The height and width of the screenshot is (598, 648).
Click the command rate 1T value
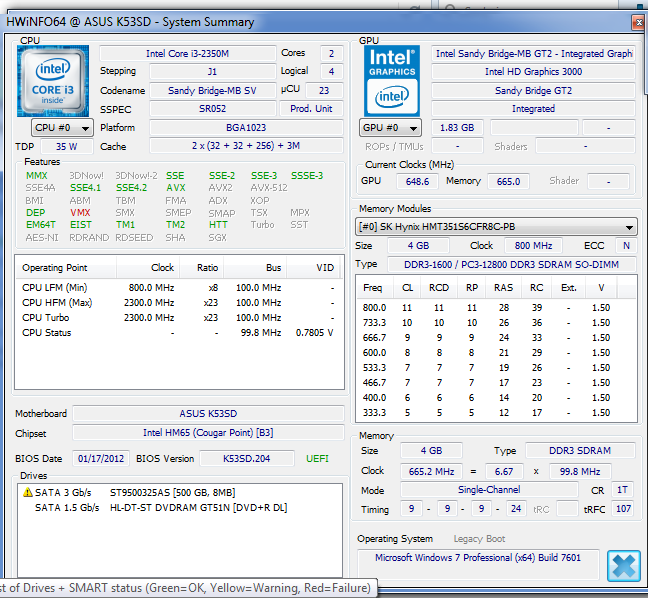coord(622,490)
